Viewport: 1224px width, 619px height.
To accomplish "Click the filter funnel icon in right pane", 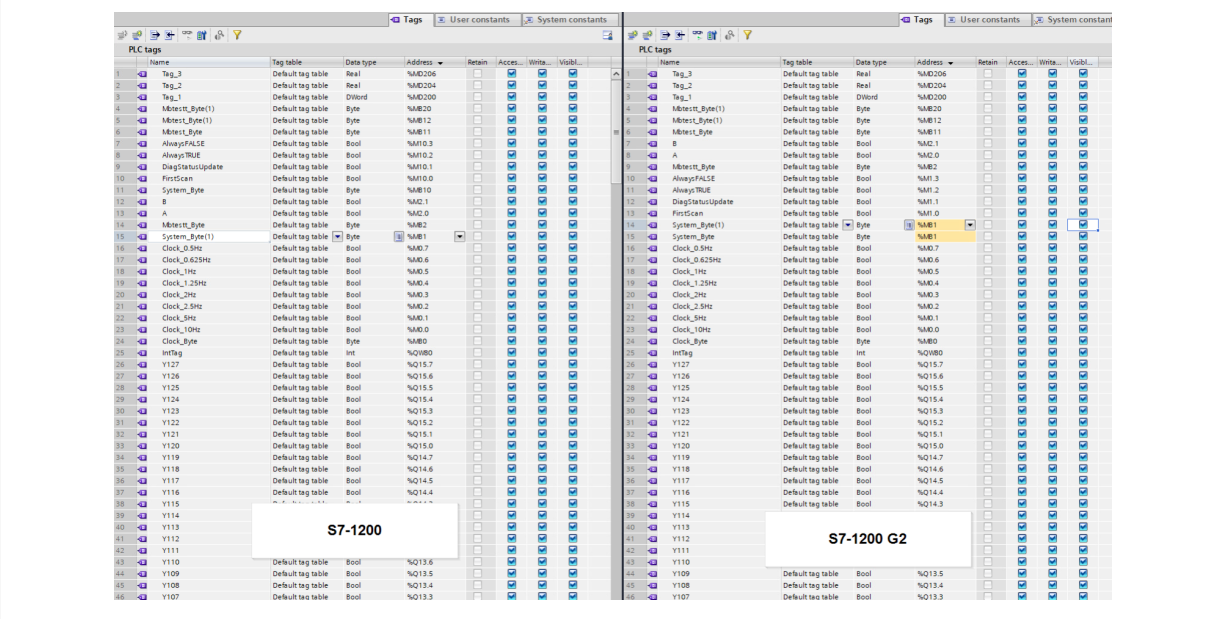I will coord(747,35).
